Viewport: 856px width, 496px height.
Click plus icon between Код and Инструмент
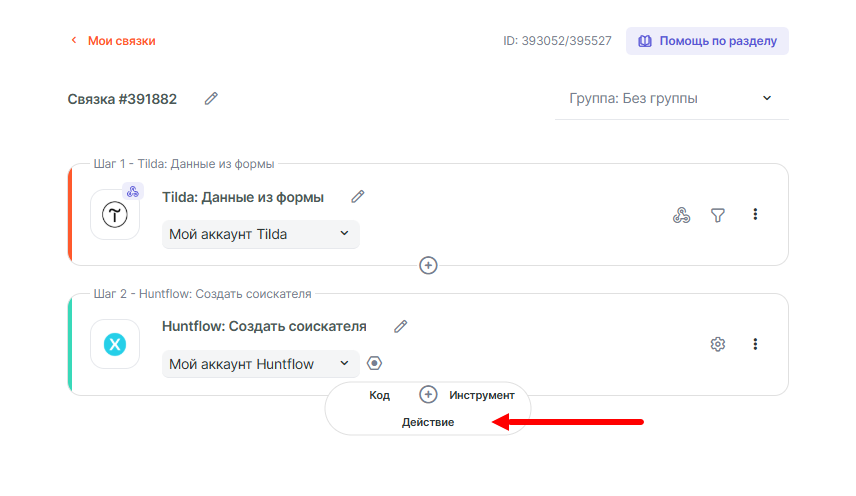428,395
